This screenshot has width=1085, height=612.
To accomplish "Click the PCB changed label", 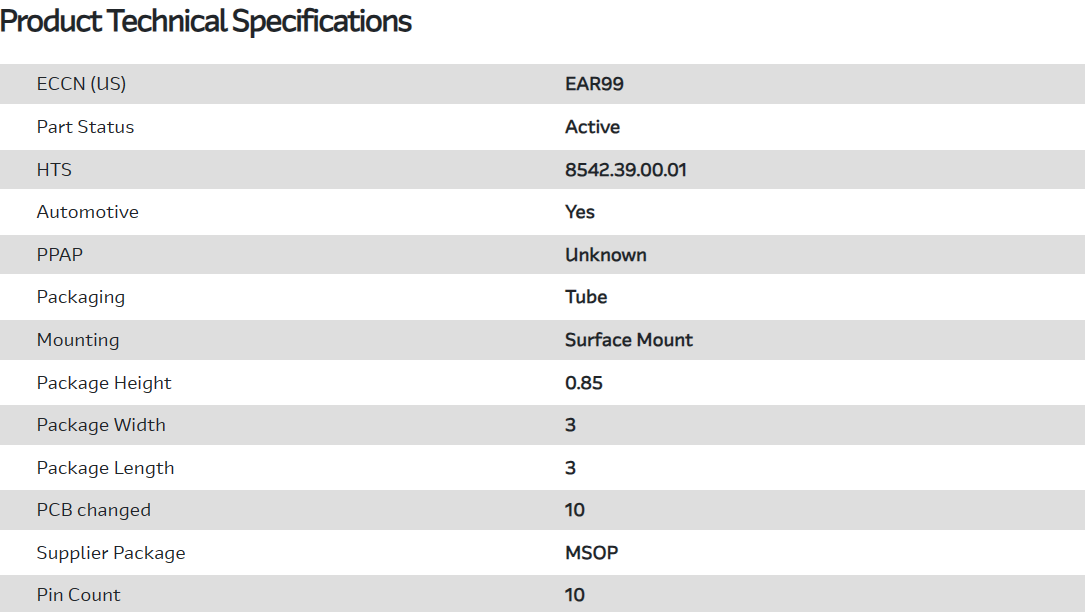I will 93,510.
